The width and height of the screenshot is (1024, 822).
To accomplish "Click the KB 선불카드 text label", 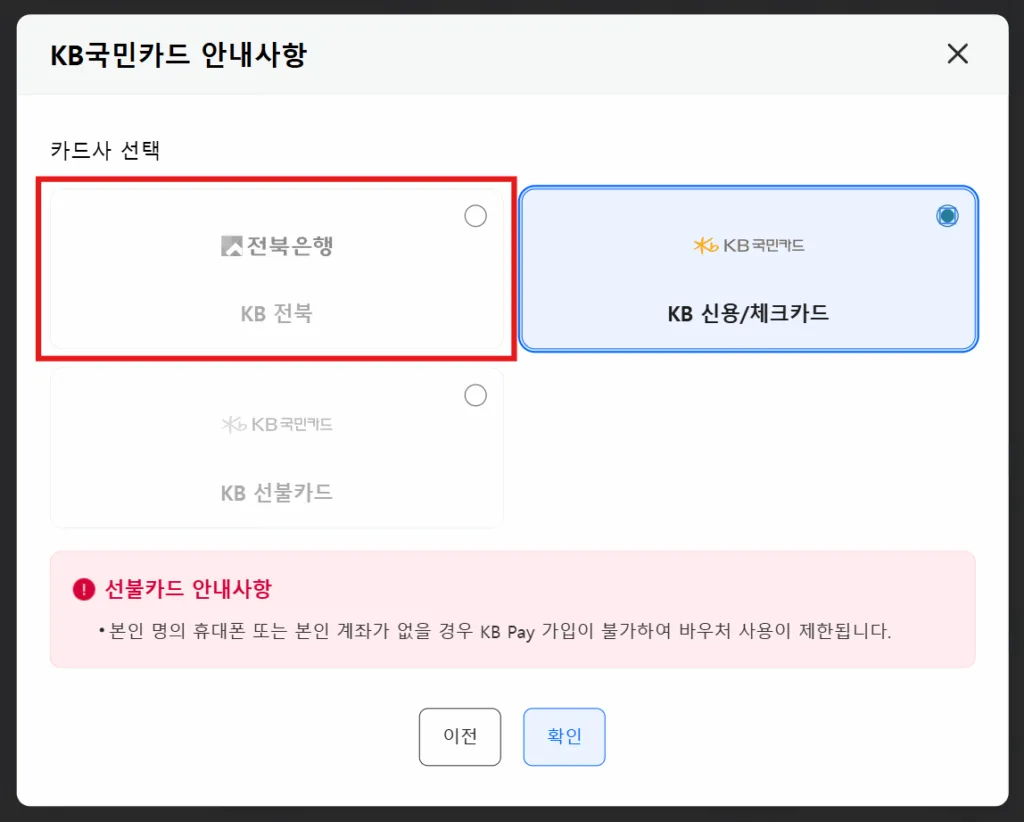I will tap(275, 492).
